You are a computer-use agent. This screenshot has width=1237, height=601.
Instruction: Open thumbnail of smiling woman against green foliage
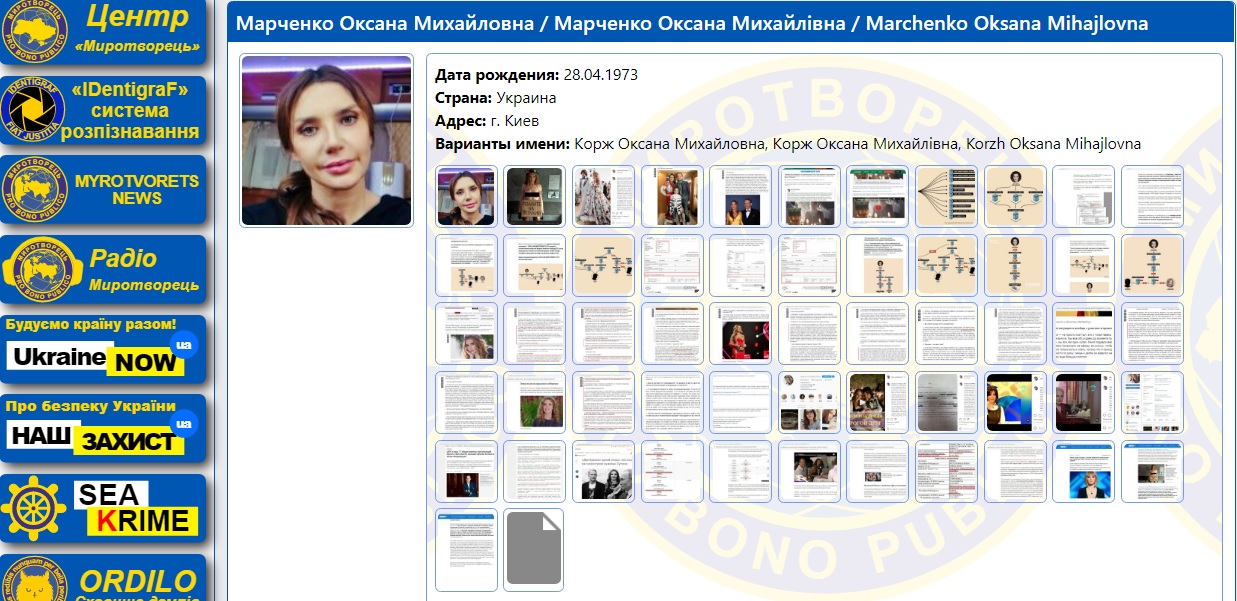(x=534, y=402)
